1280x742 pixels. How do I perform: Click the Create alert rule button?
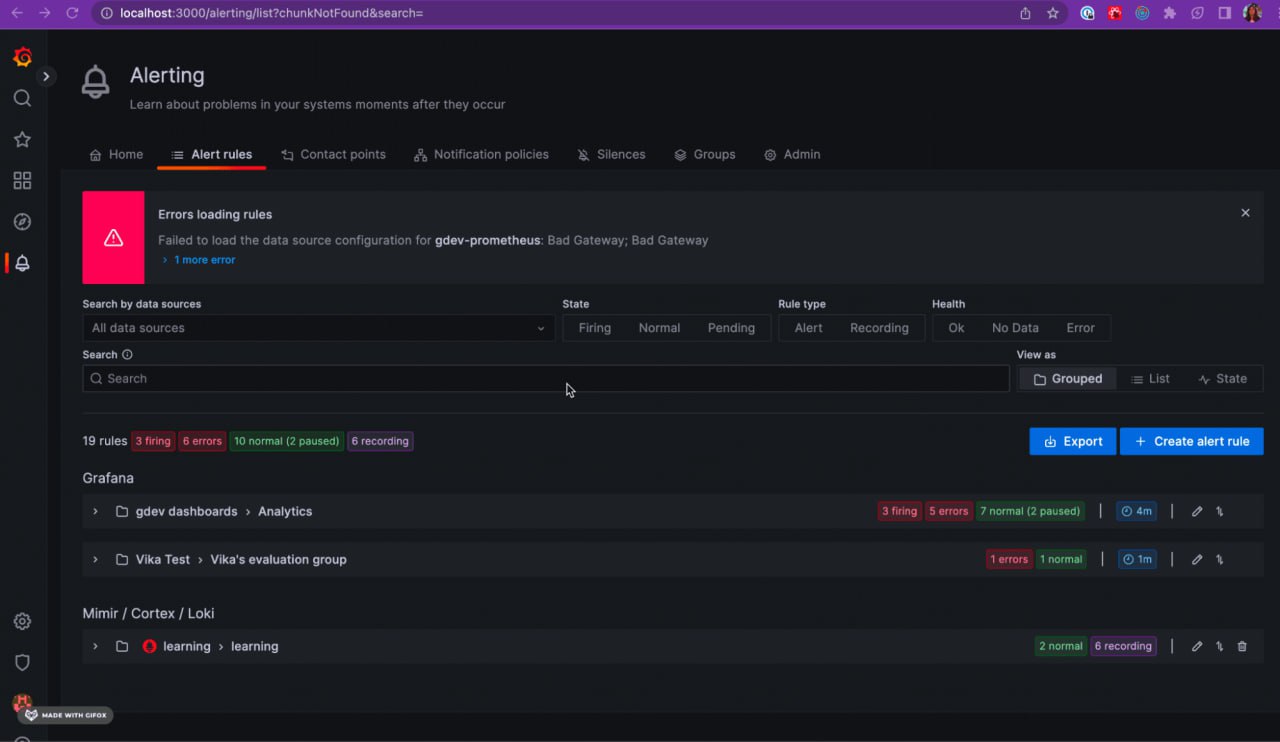pos(1192,441)
